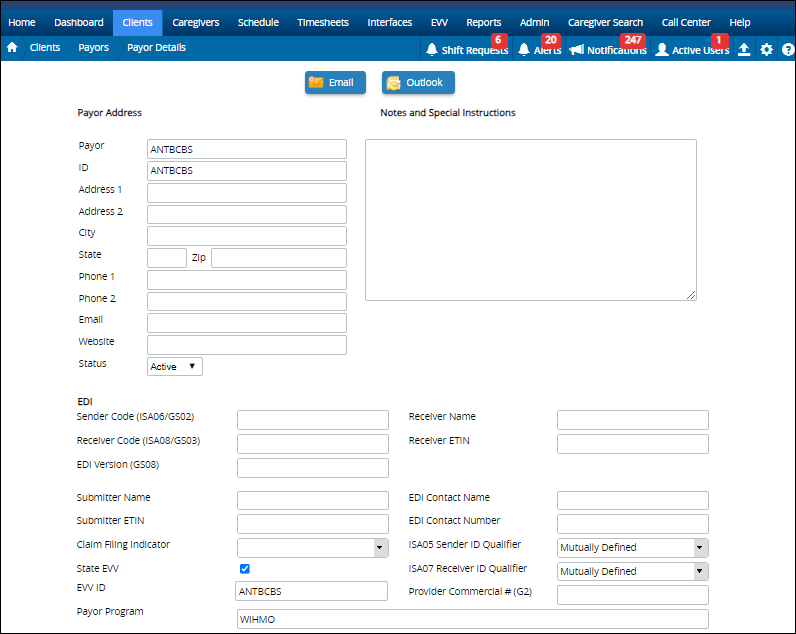This screenshot has height=634, width=796.
Task: Click the Submitter Name field
Action: coord(313,500)
